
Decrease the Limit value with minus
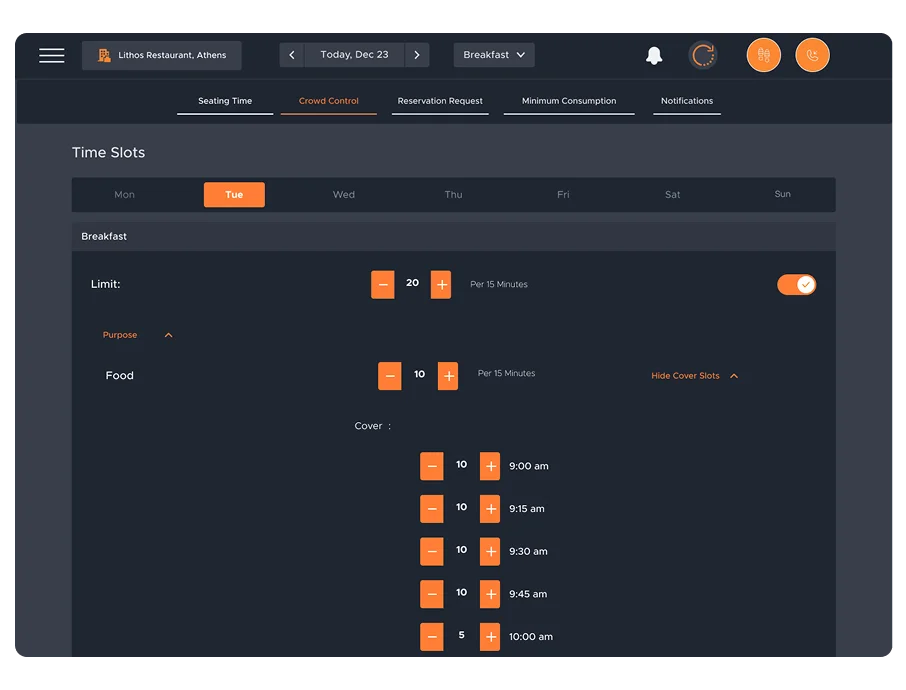click(383, 284)
